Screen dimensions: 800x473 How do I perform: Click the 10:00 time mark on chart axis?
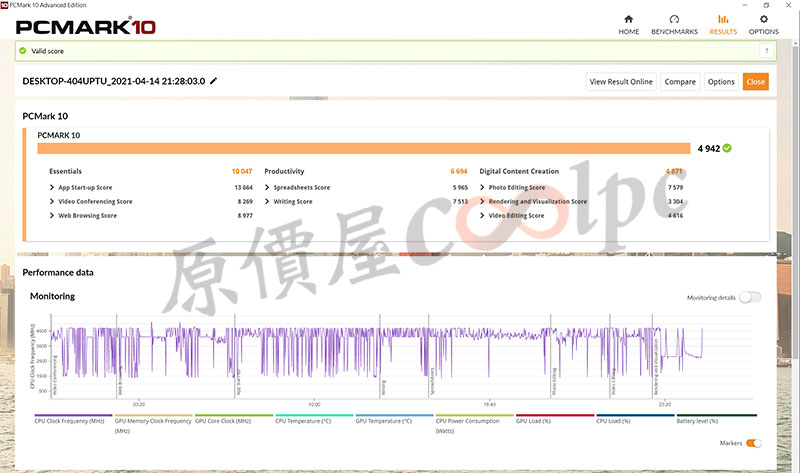click(x=314, y=404)
